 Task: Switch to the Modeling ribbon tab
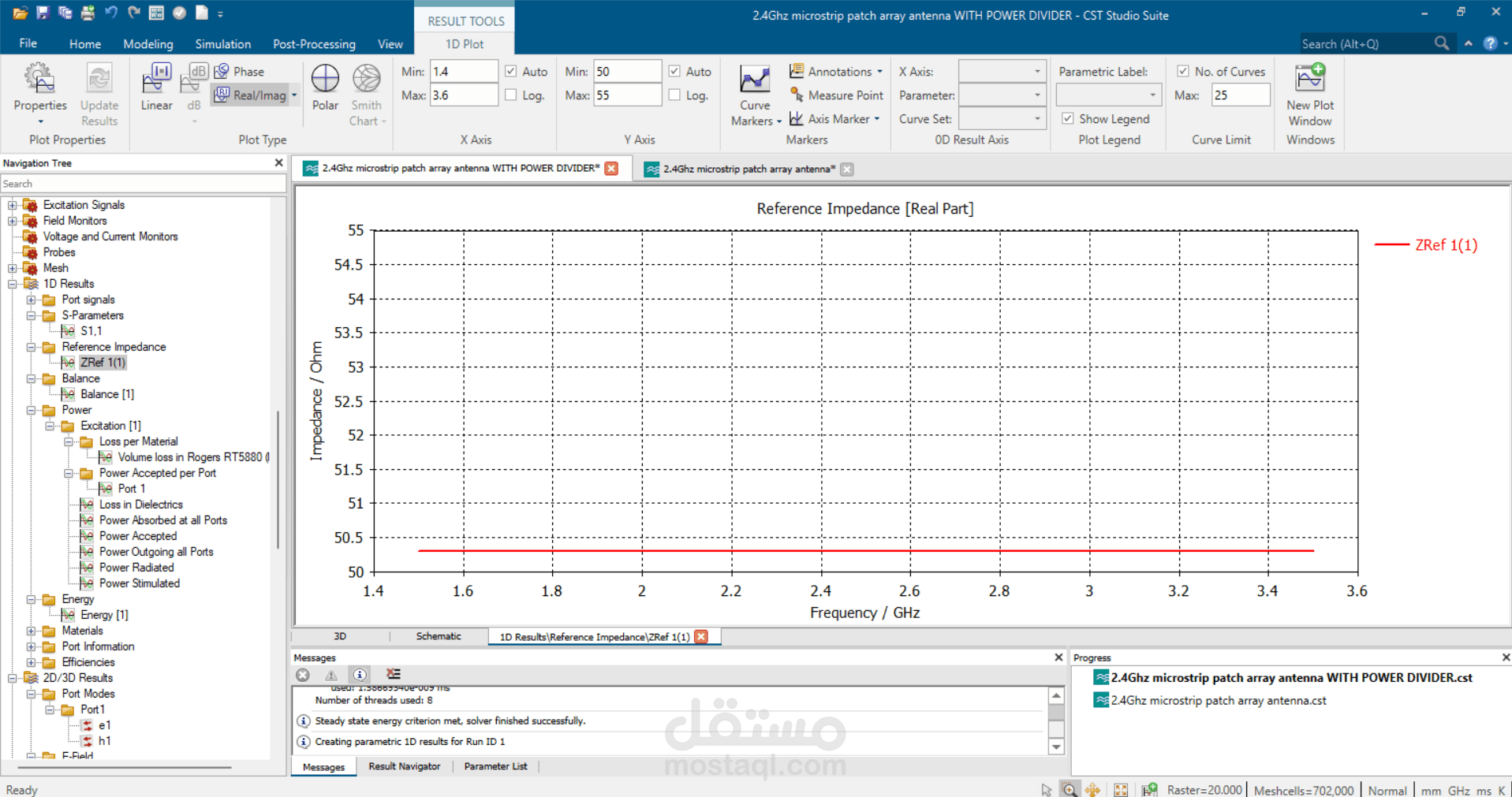148,44
